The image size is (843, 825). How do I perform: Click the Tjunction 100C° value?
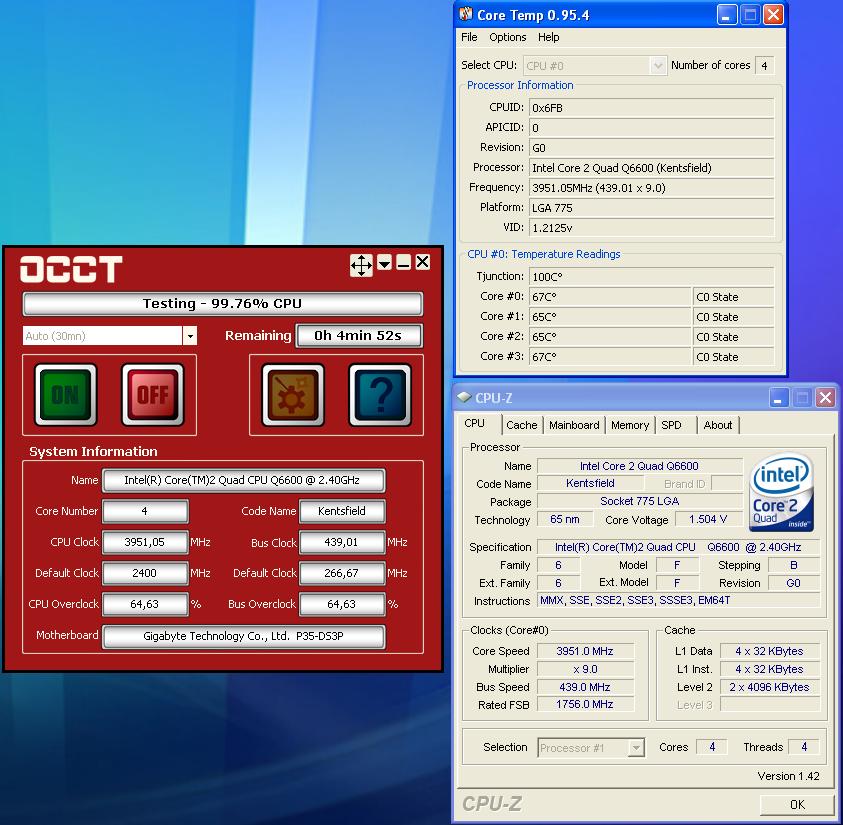(x=652, y=277)
